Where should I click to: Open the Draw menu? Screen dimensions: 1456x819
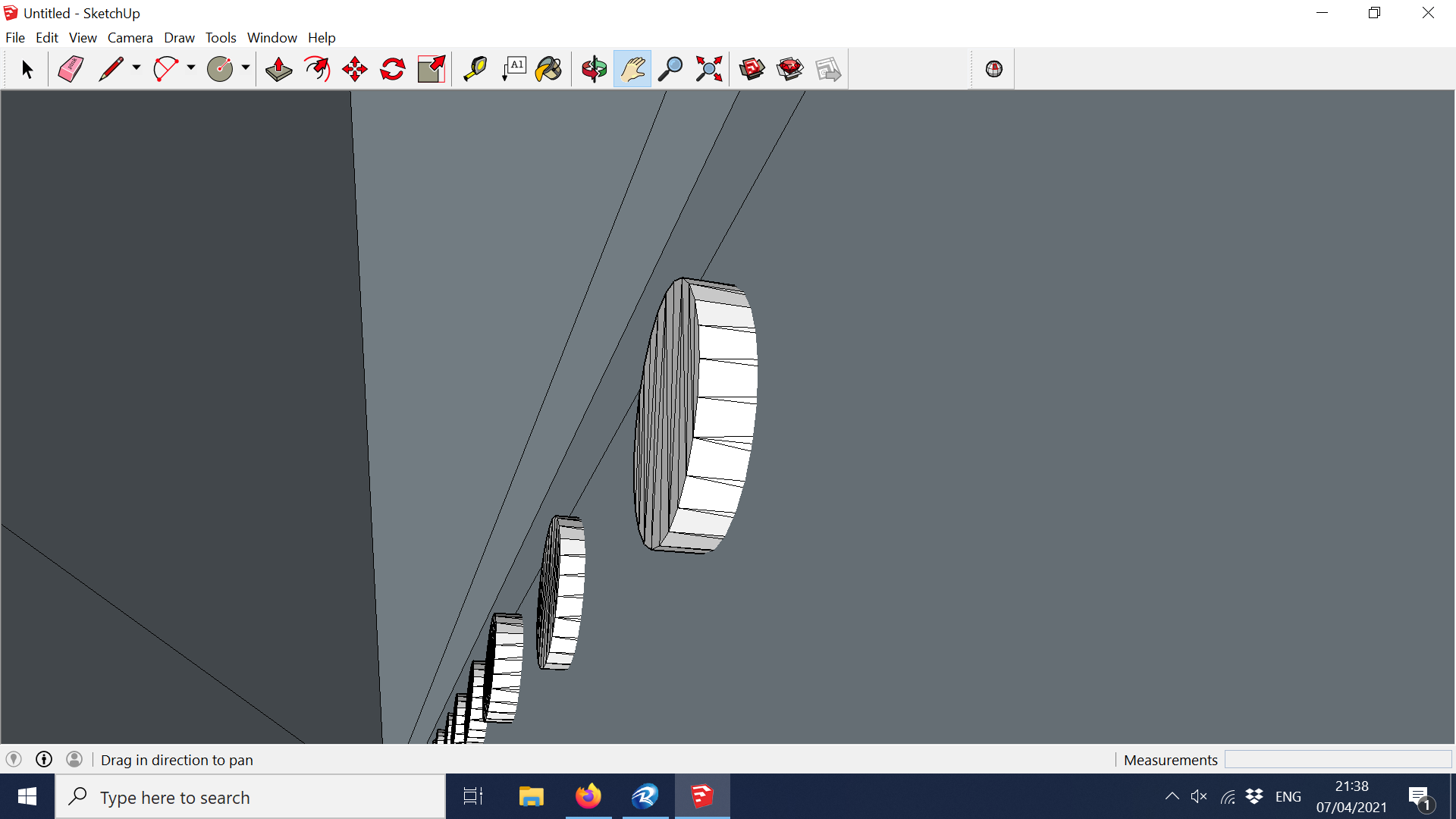pyautogui.click(x=179, y=37)
